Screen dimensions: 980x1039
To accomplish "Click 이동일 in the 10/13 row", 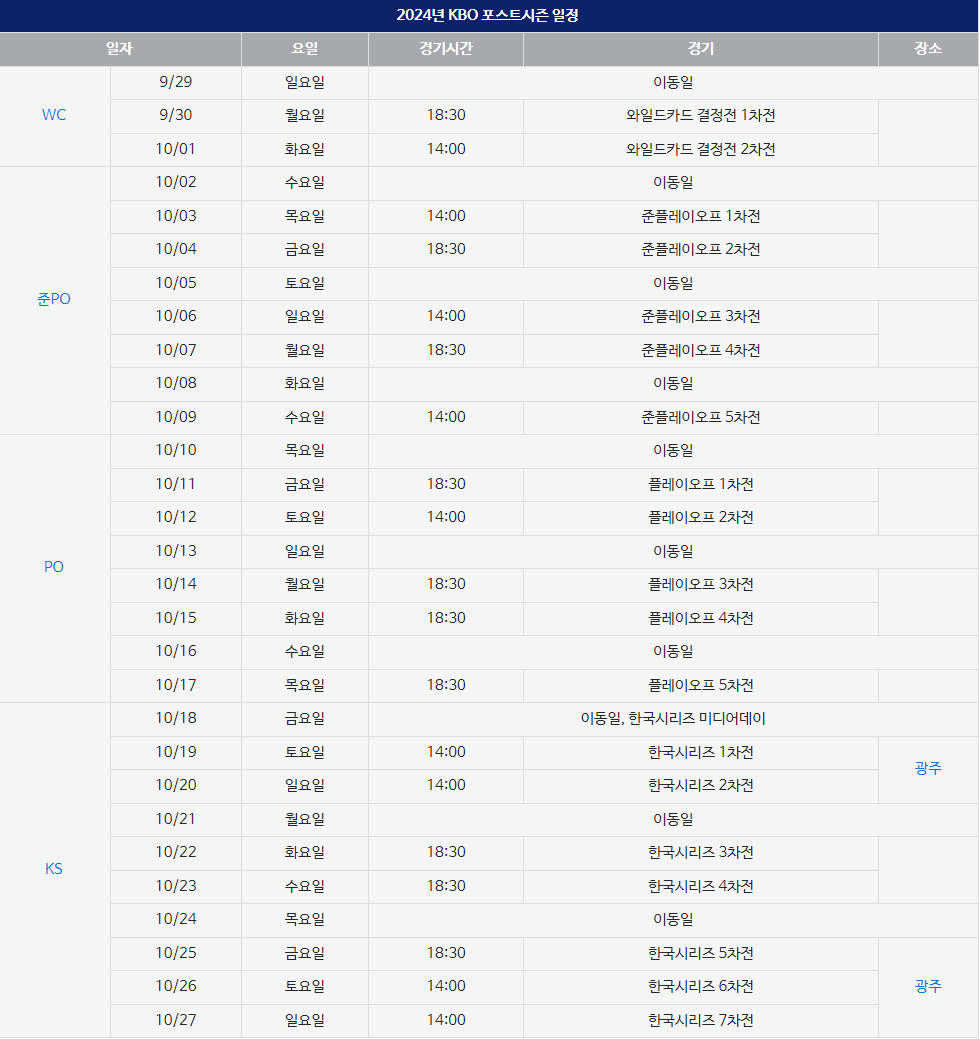I will pos(673,551).
